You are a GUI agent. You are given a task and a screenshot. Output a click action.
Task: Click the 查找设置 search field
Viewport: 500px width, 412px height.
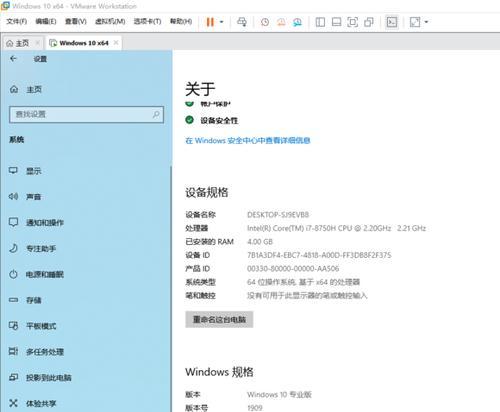(87, 114)
